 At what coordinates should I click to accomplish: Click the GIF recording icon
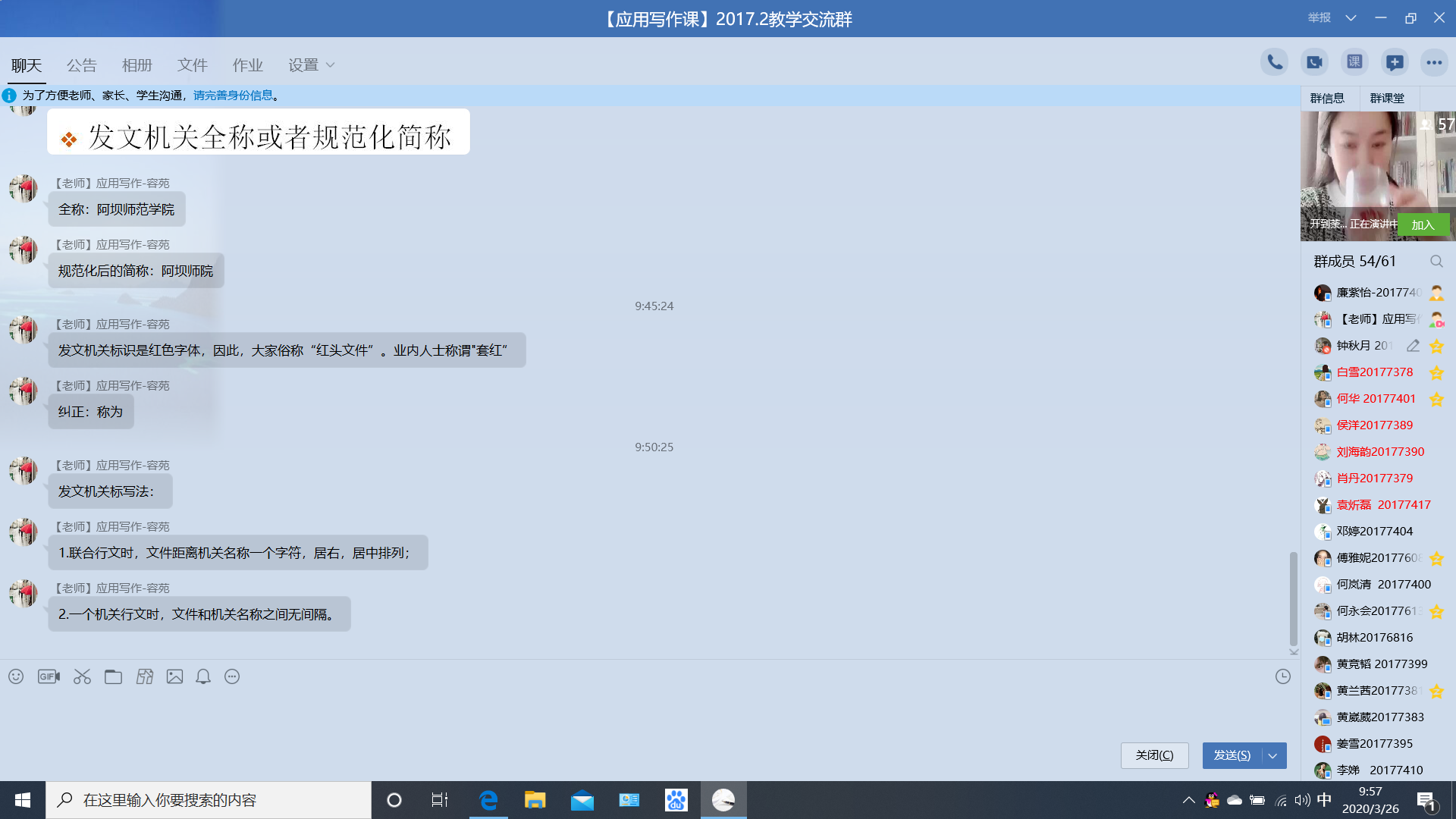(x=49, y=676)
